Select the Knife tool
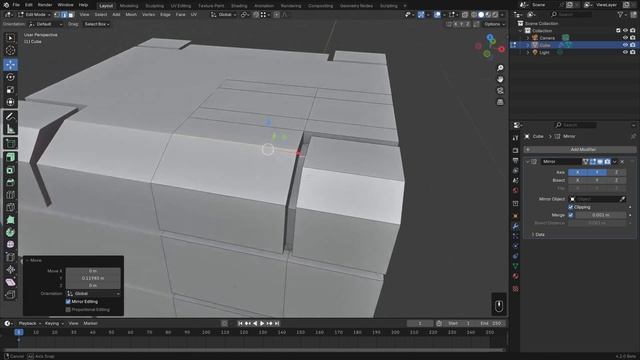Image resolution: width=640 pixels, height=360 pixels. (x=10, y=207)
